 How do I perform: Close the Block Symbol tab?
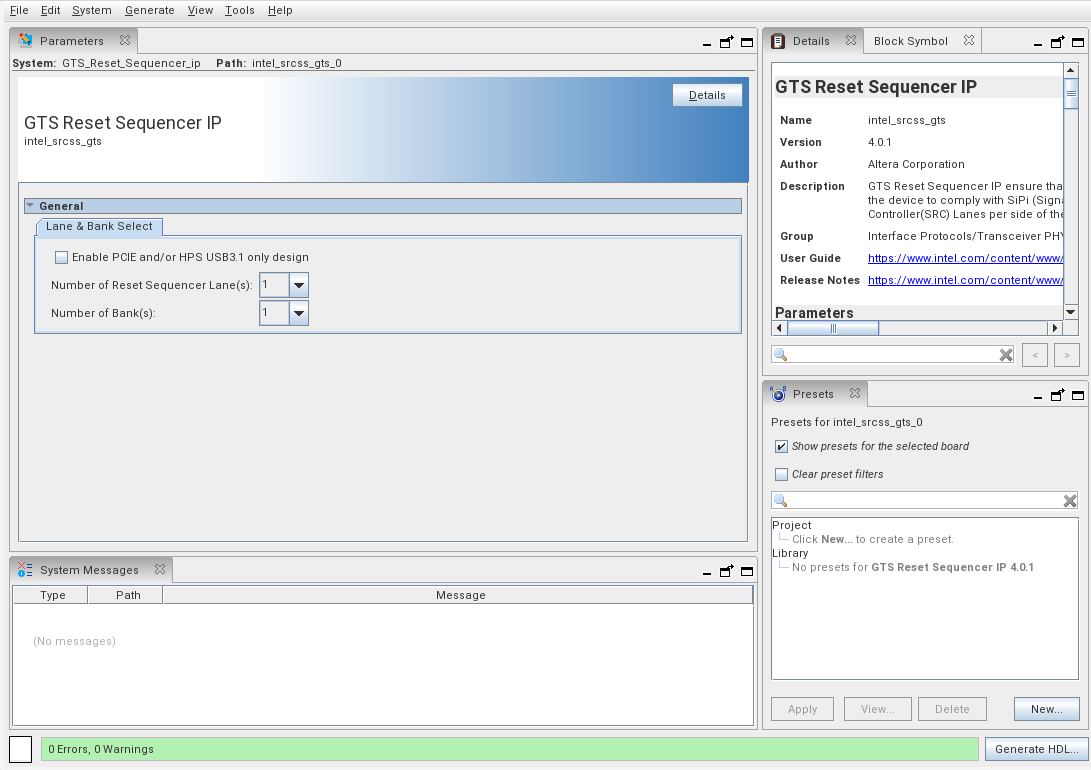(x=969, y=40)
